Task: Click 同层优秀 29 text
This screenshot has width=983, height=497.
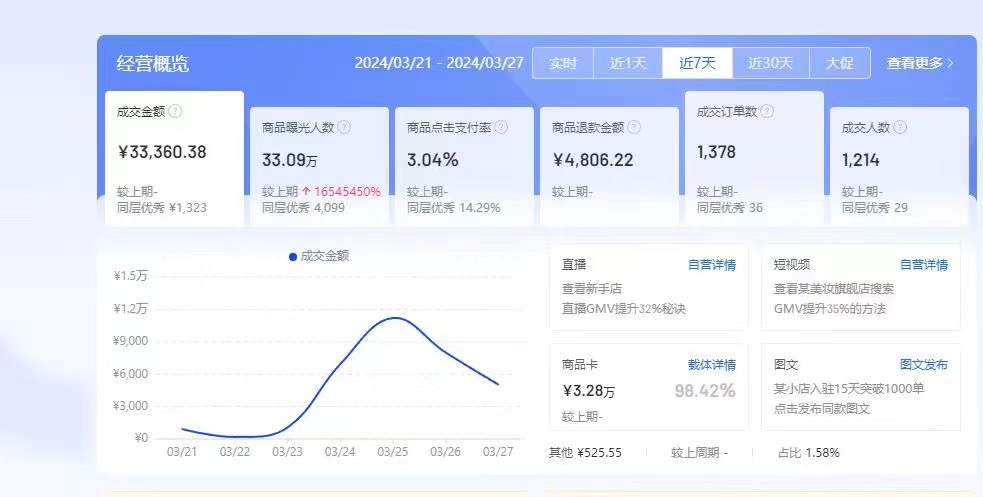Action: 875,208
